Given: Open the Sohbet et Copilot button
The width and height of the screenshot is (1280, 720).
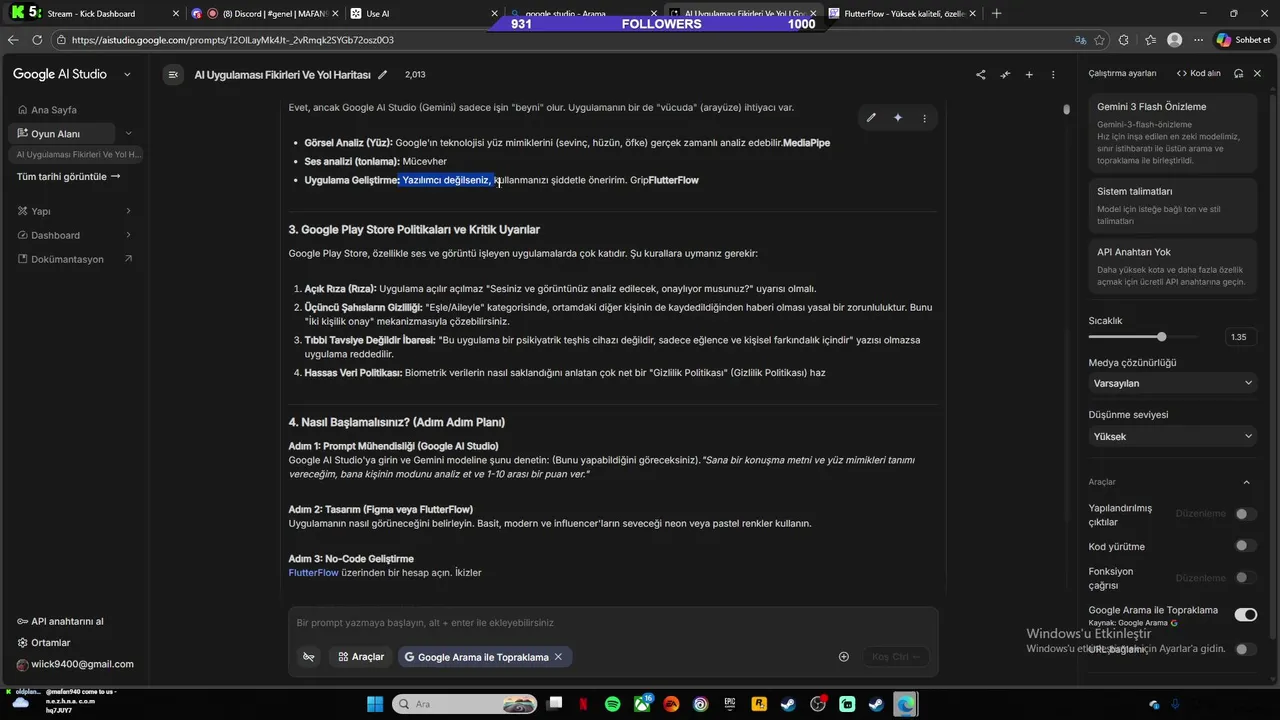Looking at the screenshot, I should (x=1243, y=40).
